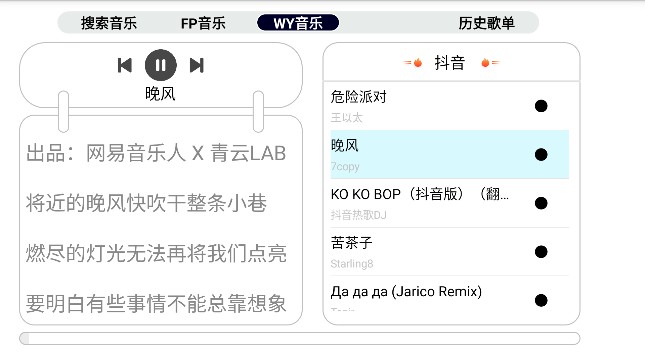Screen dimensions: 645x362
Task: Click the black dot beside 危险派对
Action: [x=541, y=106]
